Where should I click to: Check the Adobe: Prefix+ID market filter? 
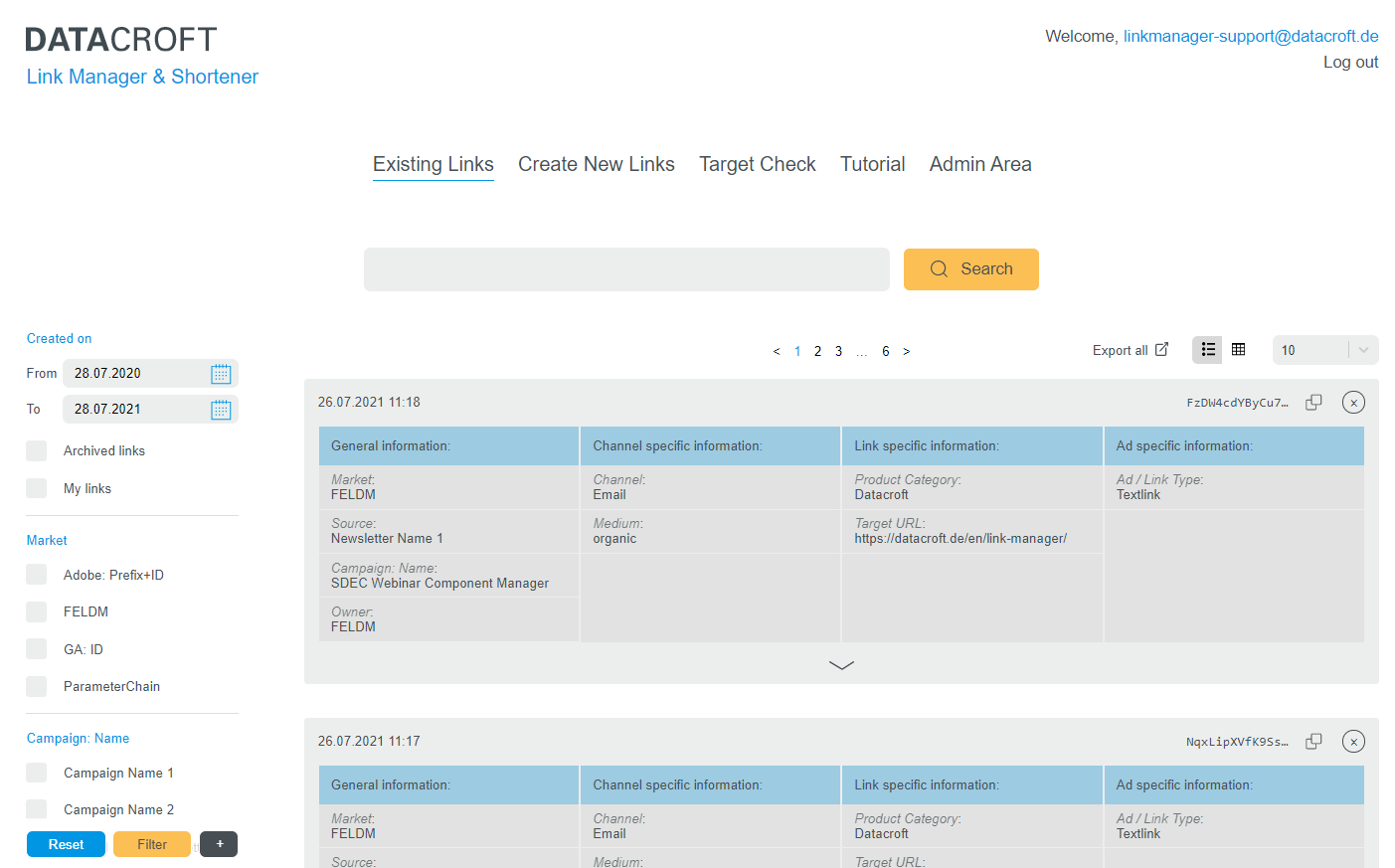[37, 575]
